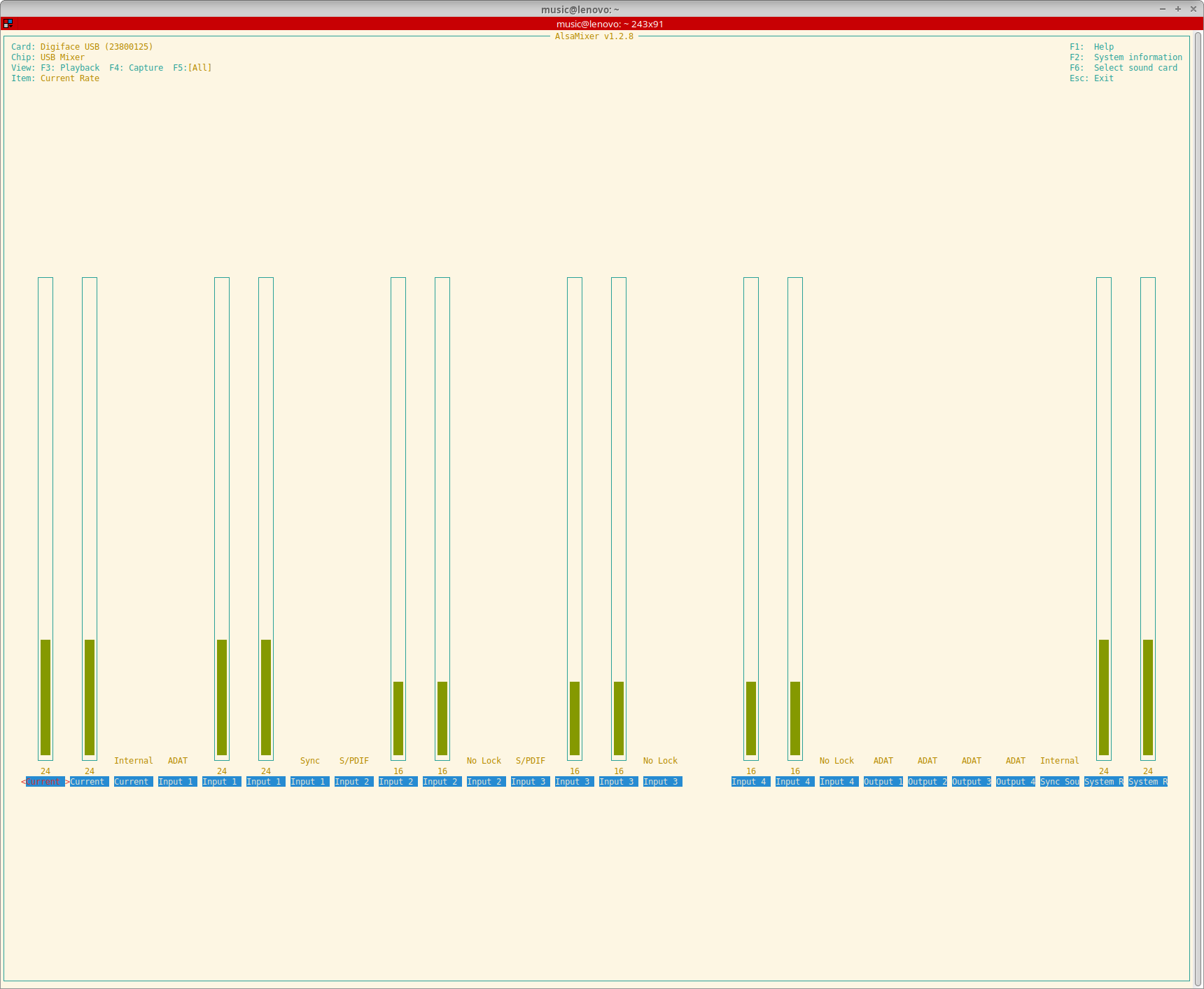1204x989 pixels.
Task: Open F2 System information
Action: [x=1126, y=57]
